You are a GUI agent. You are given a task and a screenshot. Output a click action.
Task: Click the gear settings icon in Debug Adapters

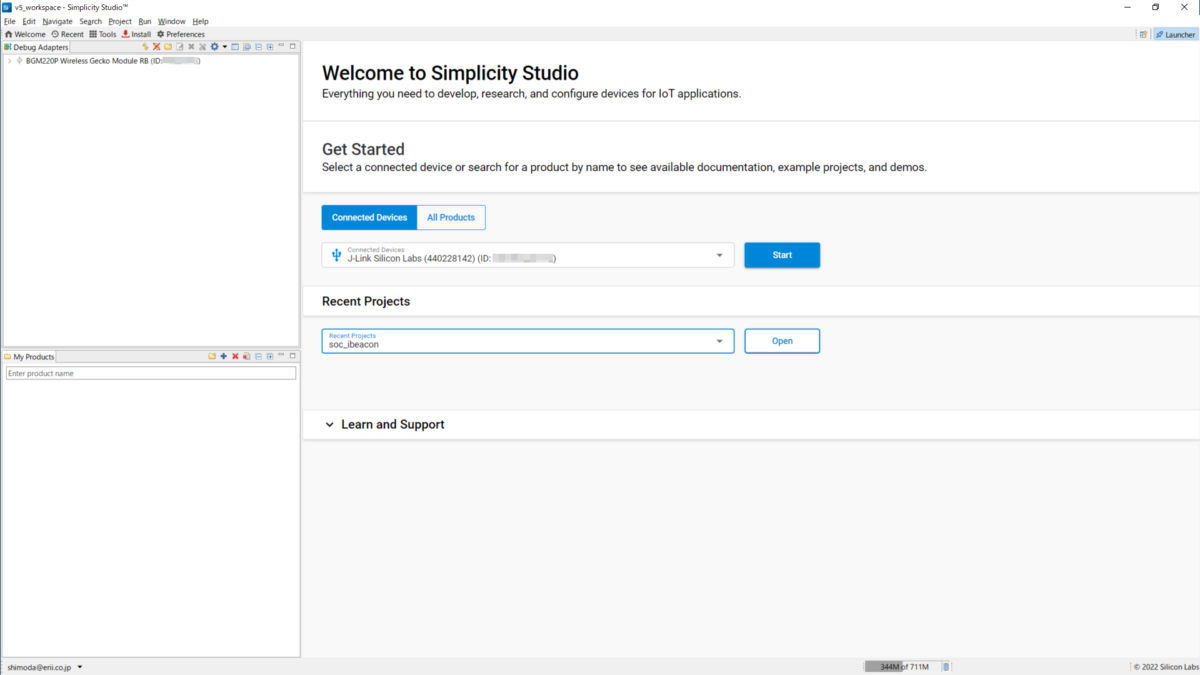[x=214, y=47]
